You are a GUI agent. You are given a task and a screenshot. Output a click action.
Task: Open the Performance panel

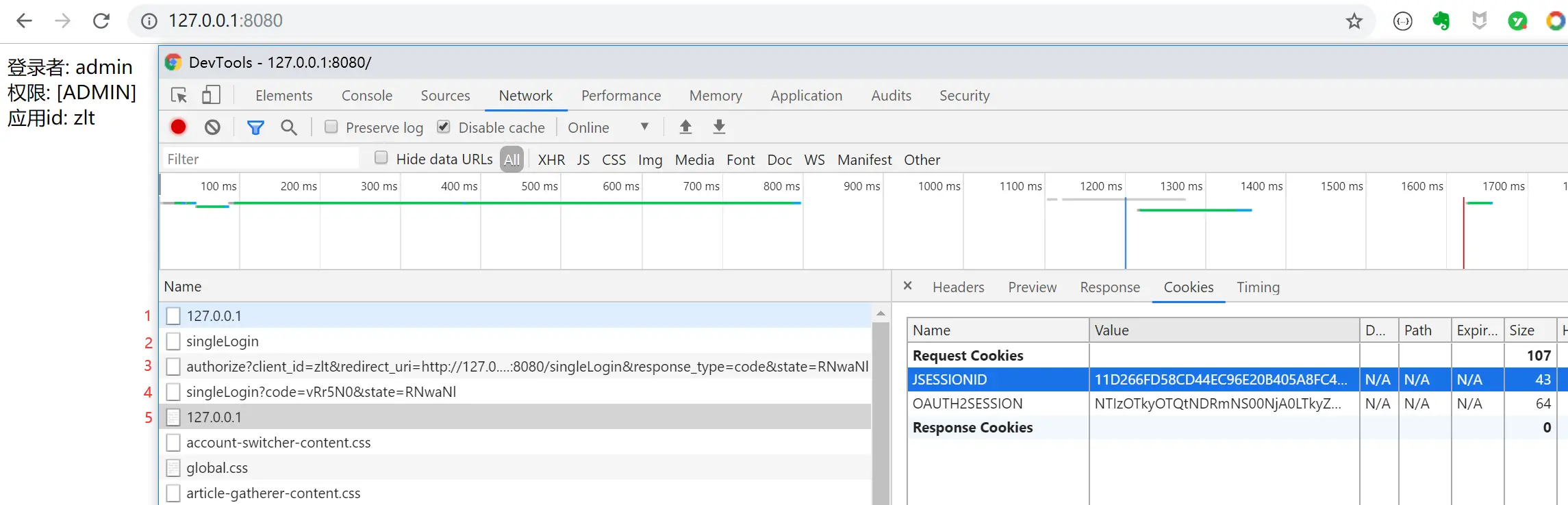point(621,96)
